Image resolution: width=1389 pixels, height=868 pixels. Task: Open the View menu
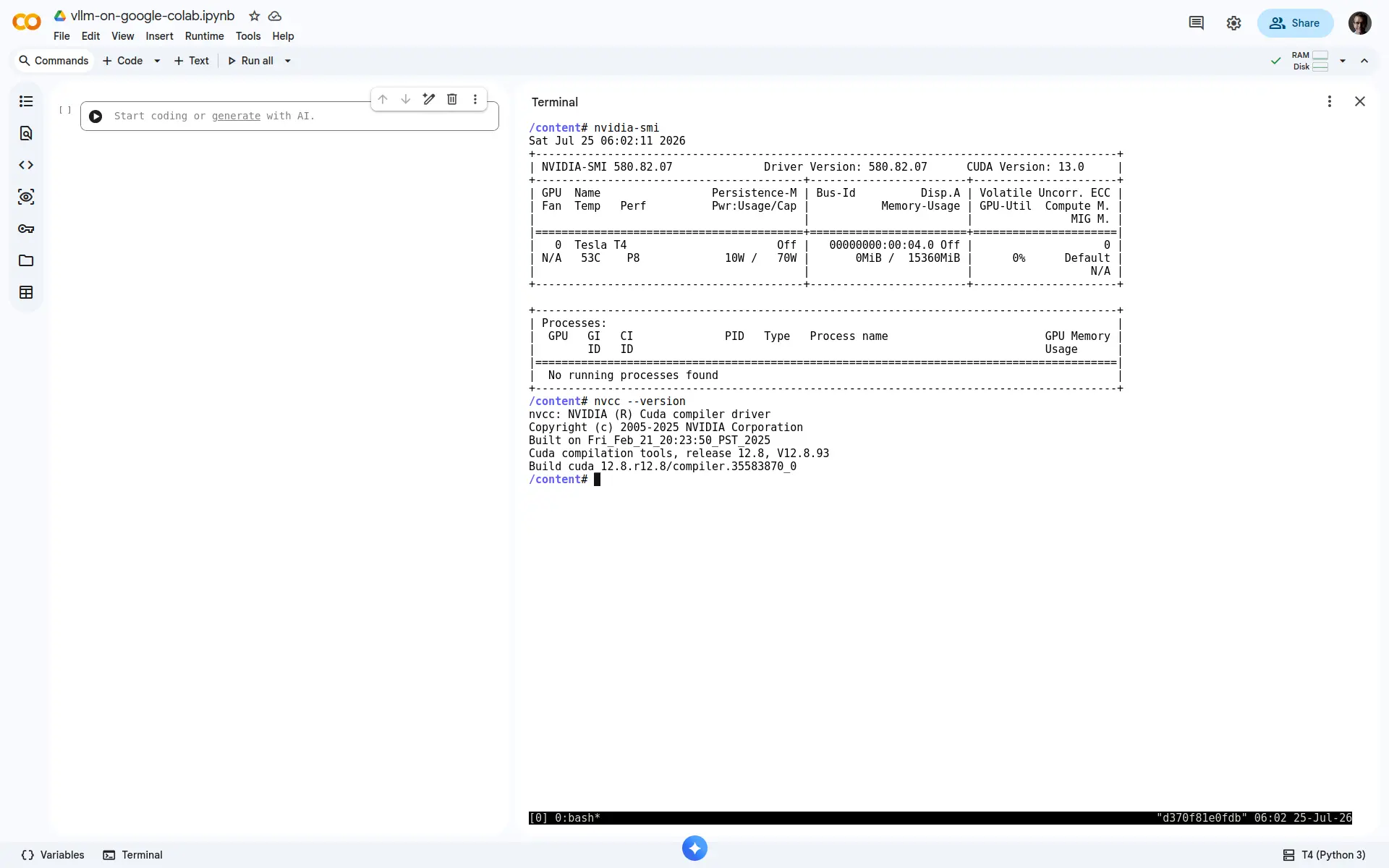(122, 36)
